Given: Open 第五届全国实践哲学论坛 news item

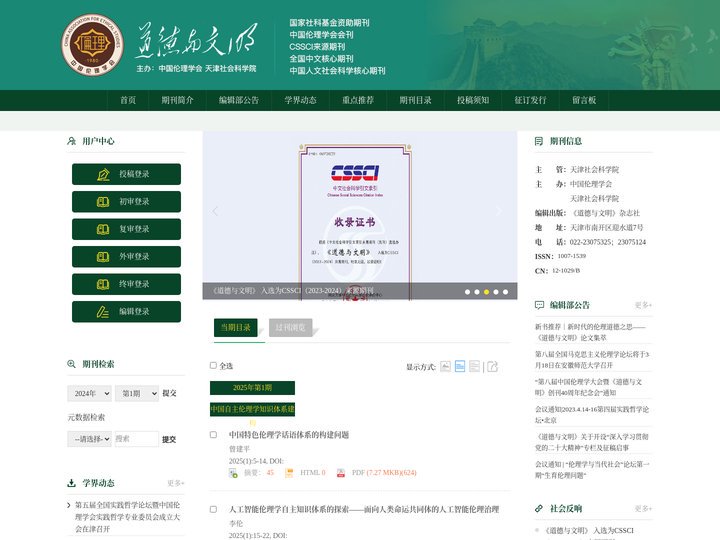Looking at the screenshot, I should pyautogui.click(x=128, y=517).
